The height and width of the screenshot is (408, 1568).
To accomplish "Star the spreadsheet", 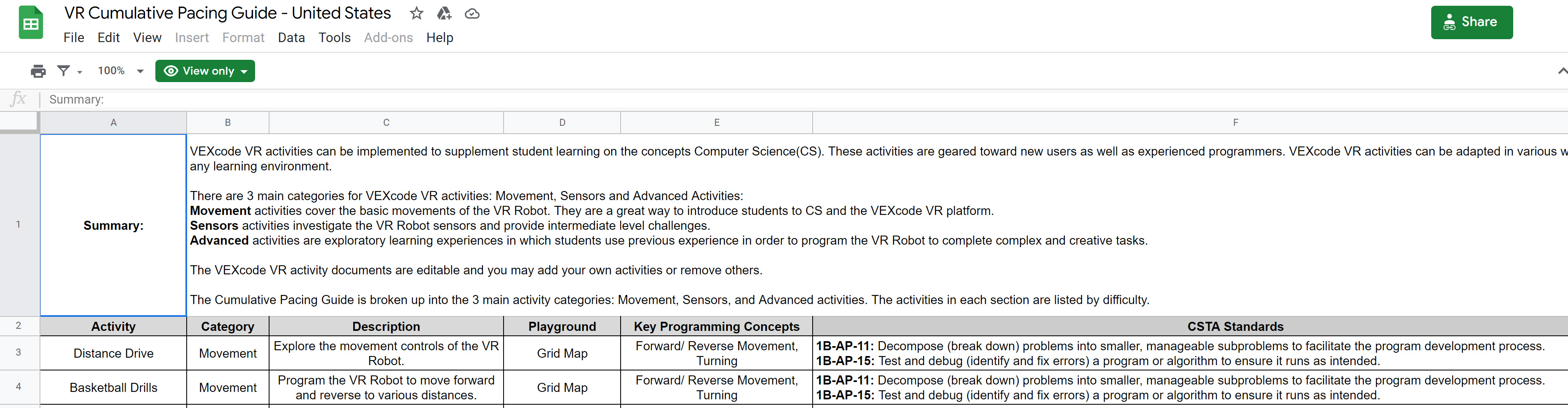I will [x=416, y=13].
